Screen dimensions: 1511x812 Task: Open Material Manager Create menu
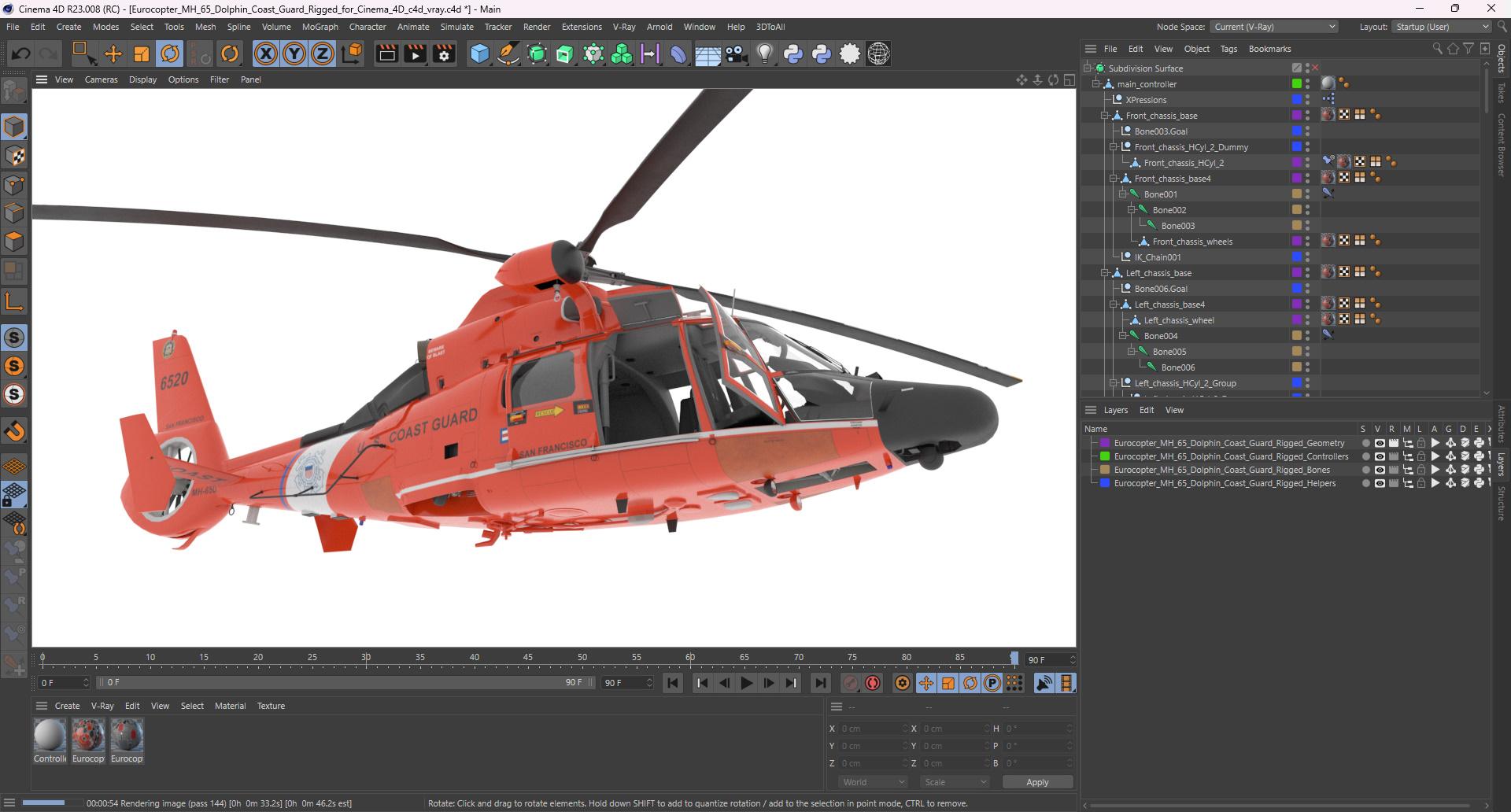coord(67,706)
